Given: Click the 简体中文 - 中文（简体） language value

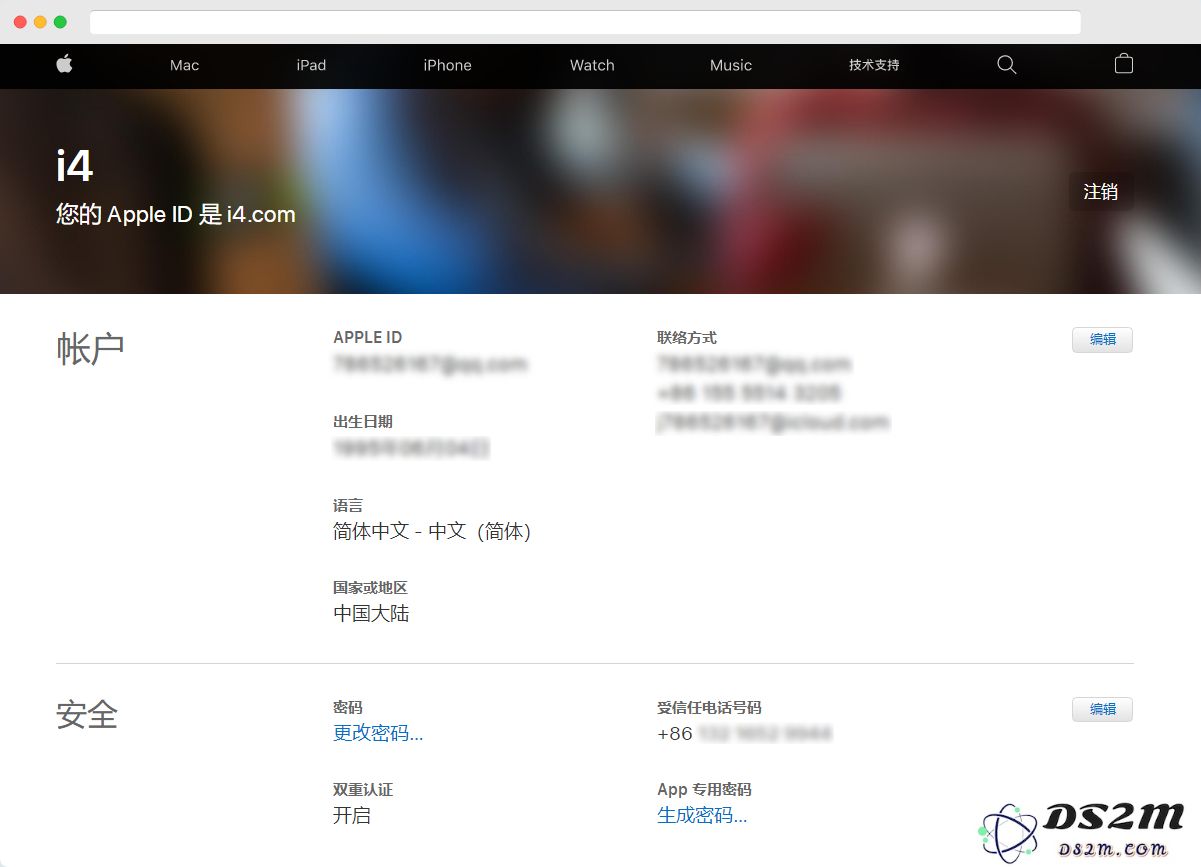Looking at the screenshot, I should click(x=432, y=531).
